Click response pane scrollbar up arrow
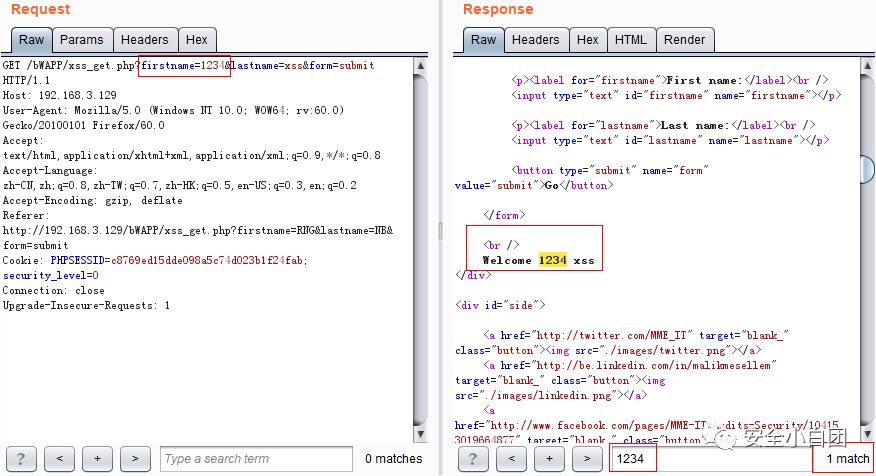876x476 pixels. 868,66
